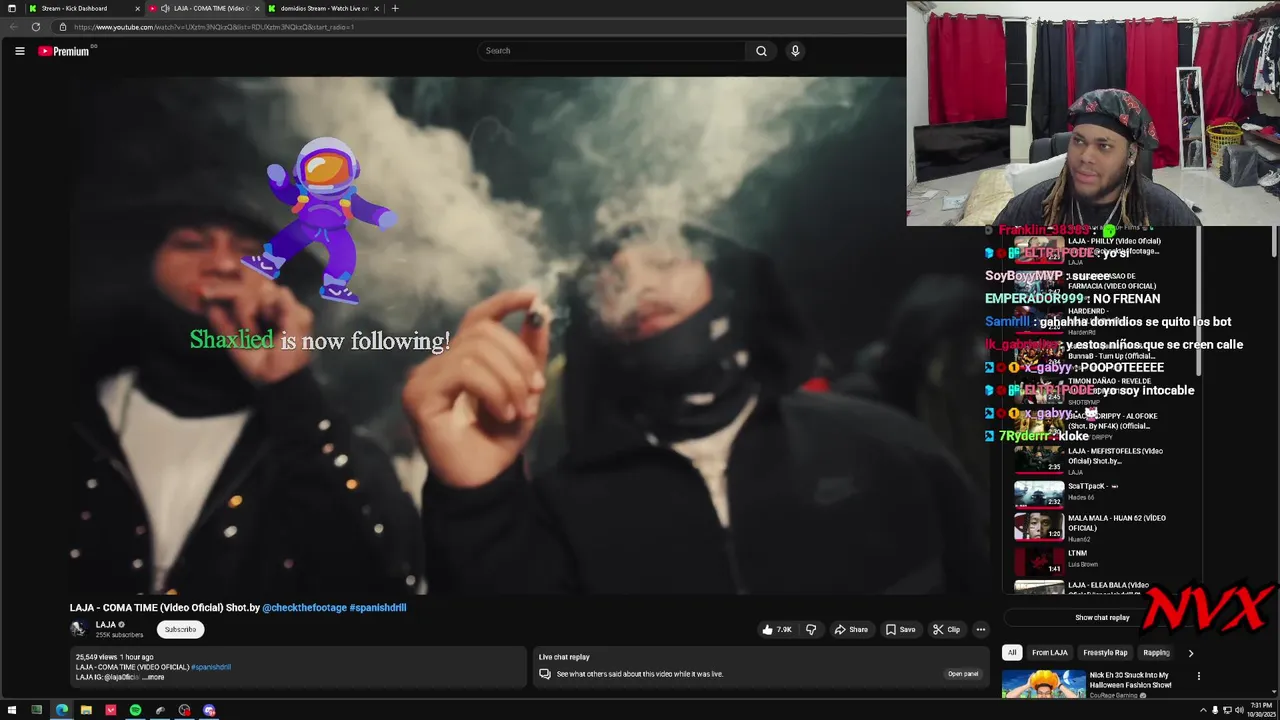Expand the description with ...more
Viewport: 1280px width, 720px height.
click(153, 677)
